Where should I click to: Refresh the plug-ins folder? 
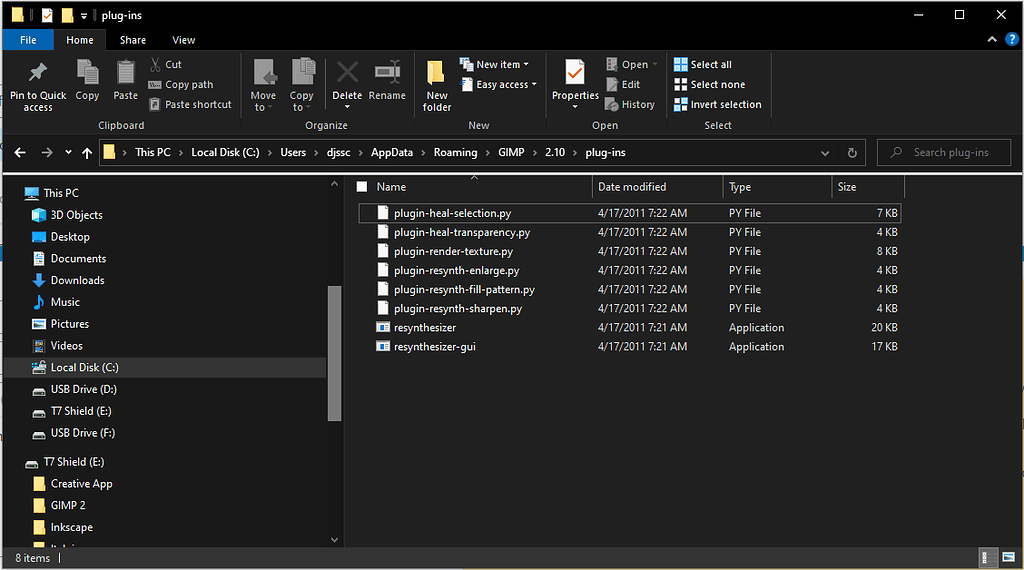pyautogui.click(x=852, y=153)
